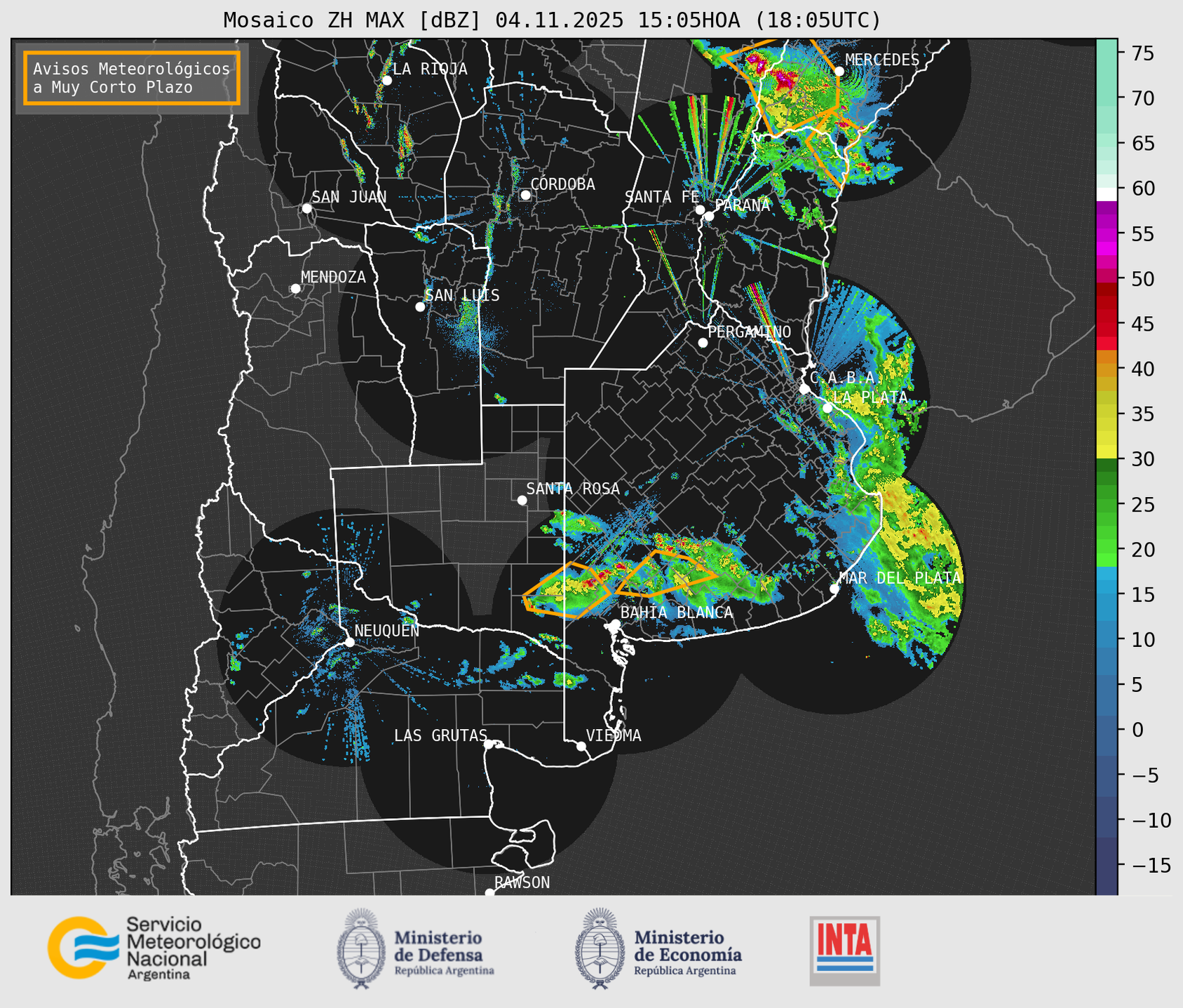Click the LAS GRUTAS map label
This screenshot has height=1008, width=1183.
point(440,735)
